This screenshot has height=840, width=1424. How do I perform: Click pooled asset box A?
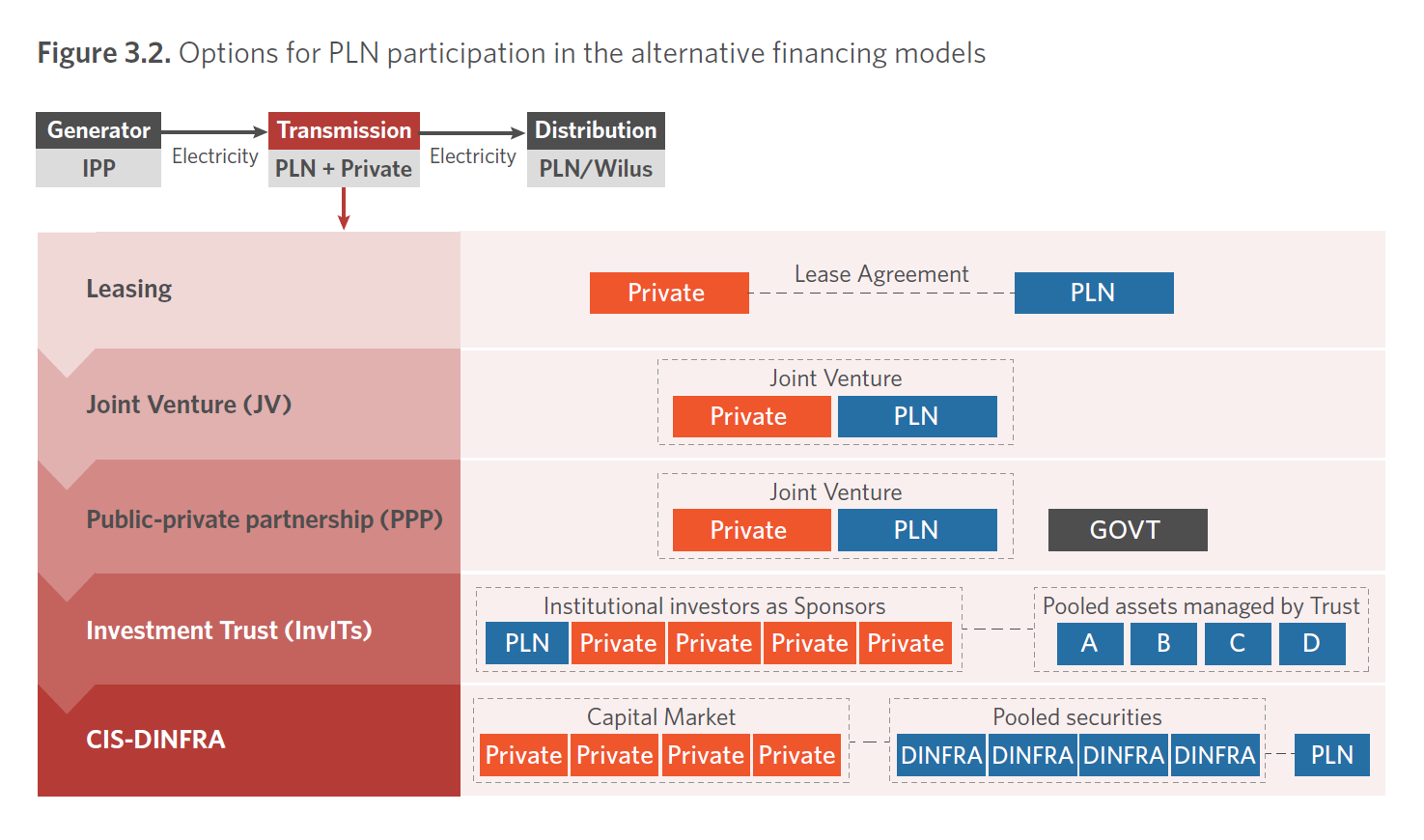(x=1090, y=644)
